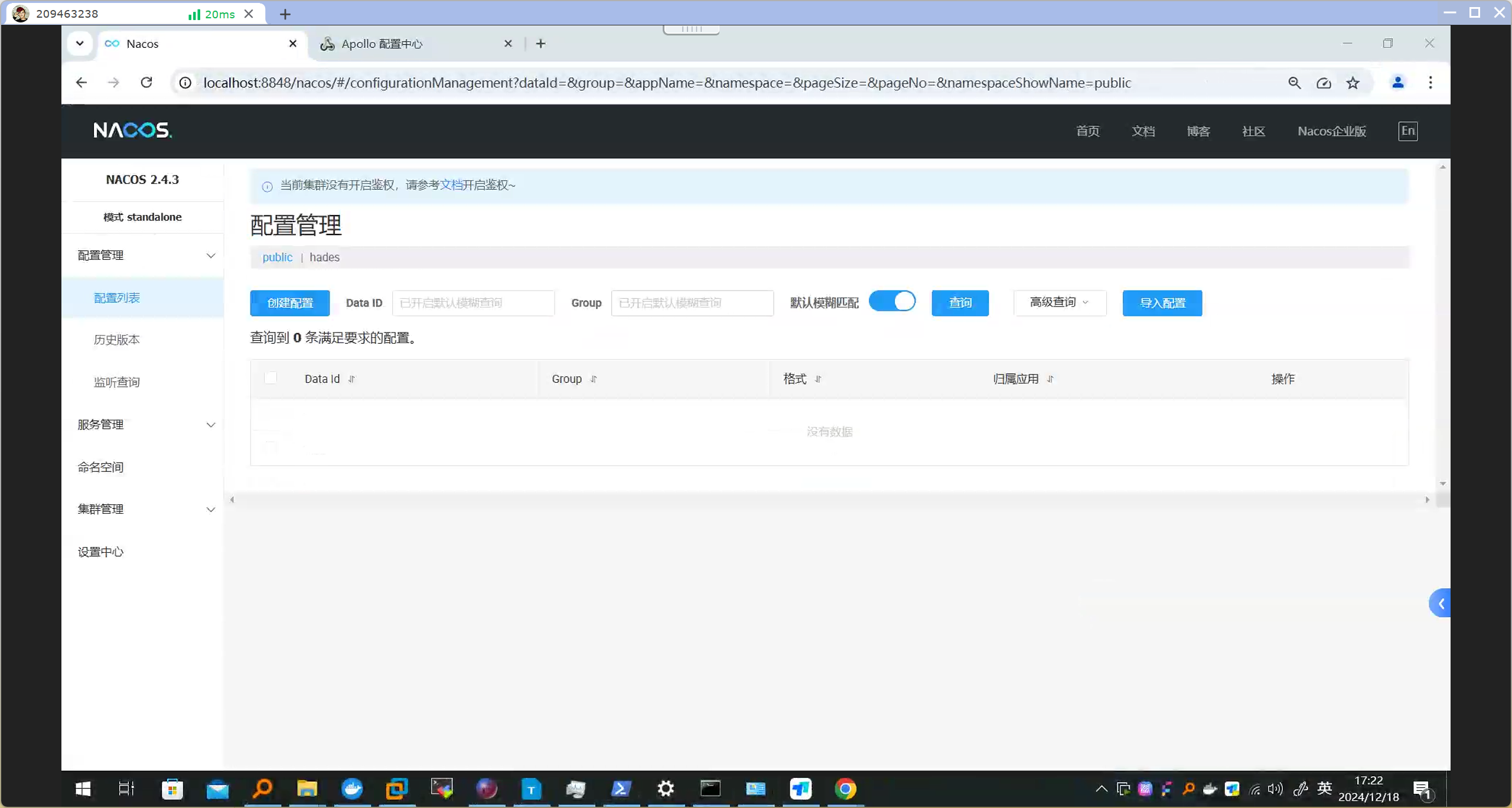Screen dimensions: 1512x808
Task: Click the 归属应用 column sort icon
Action: pyautogui.click(x=1050, y=379)
